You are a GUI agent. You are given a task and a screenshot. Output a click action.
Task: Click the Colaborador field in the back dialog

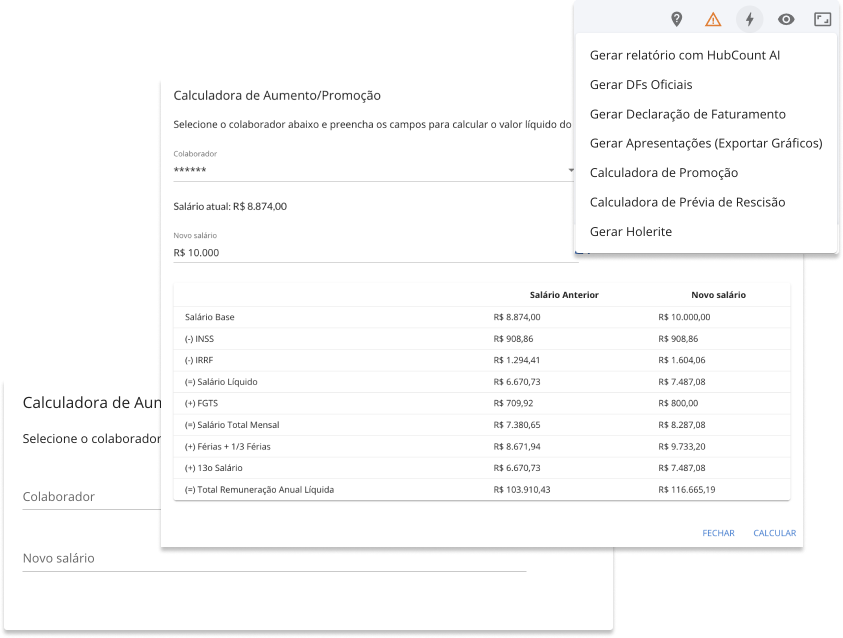point(91,497)
